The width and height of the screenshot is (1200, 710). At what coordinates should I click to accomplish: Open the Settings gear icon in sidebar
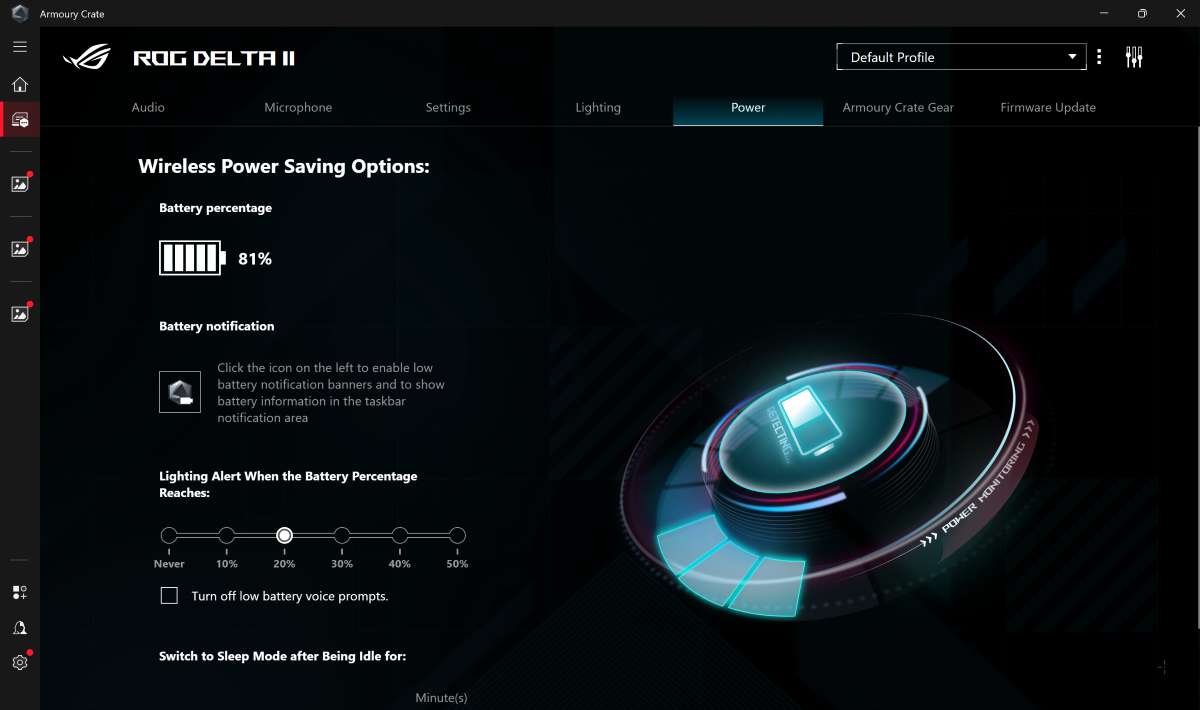[20, 662]
